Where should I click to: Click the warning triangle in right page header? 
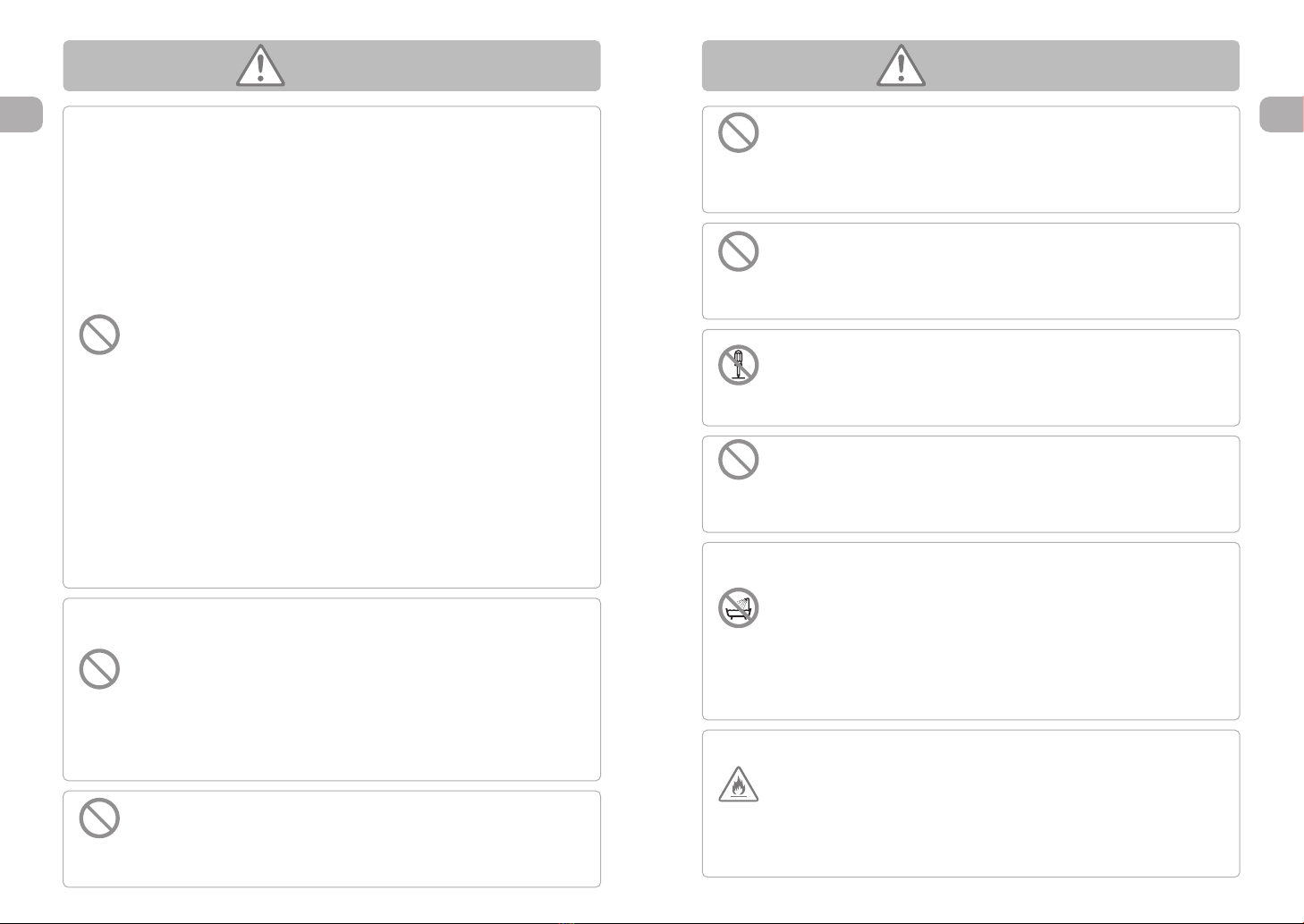[901, 66]
